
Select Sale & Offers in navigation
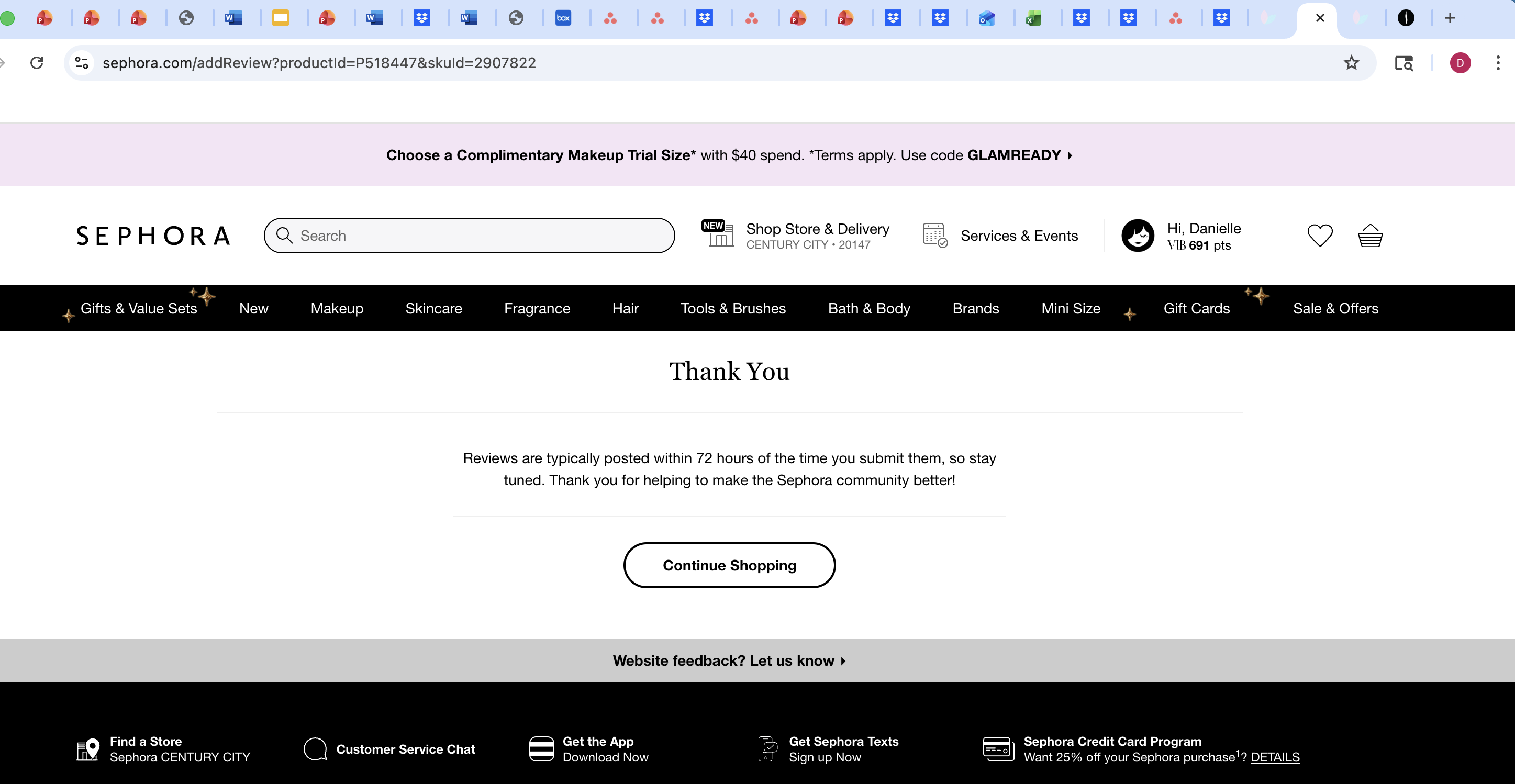pos(1335,308)
